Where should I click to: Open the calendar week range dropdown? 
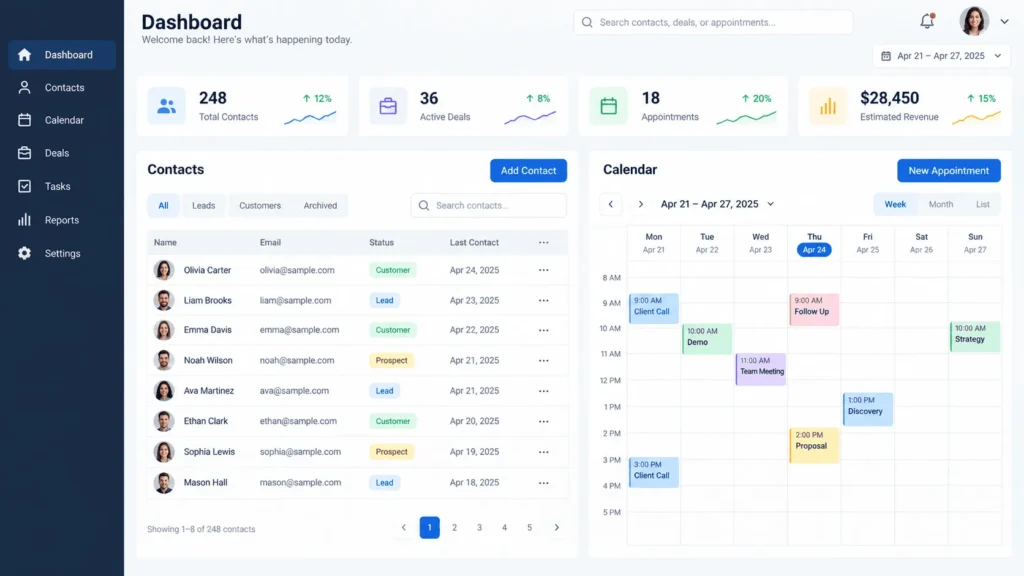click(x=717, y=204)
